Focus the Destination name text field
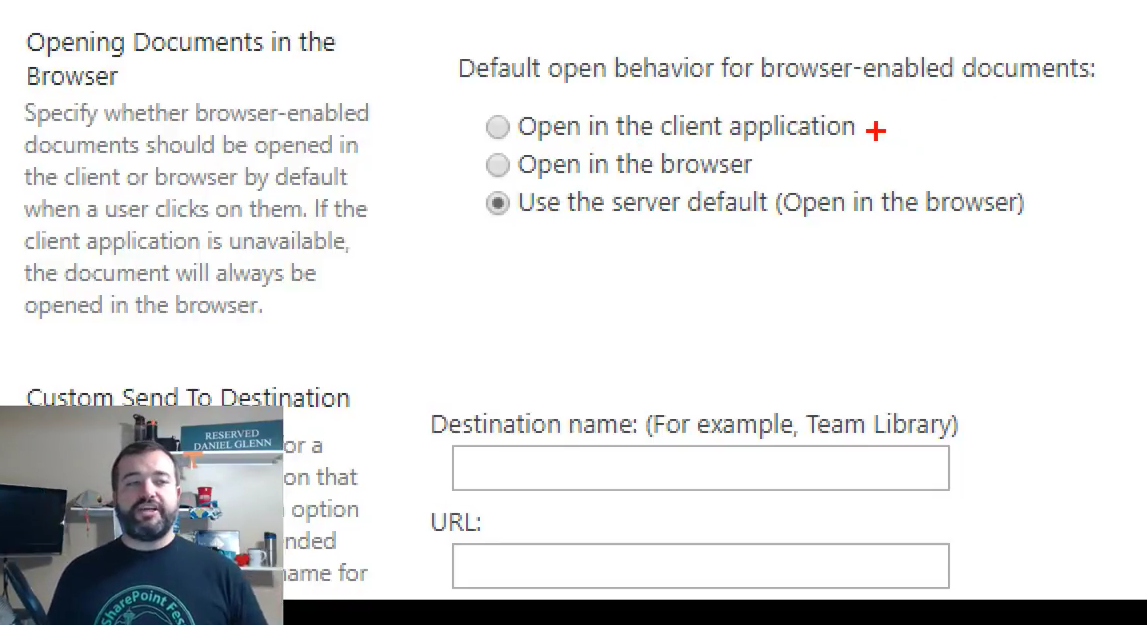 pos(700,468)
